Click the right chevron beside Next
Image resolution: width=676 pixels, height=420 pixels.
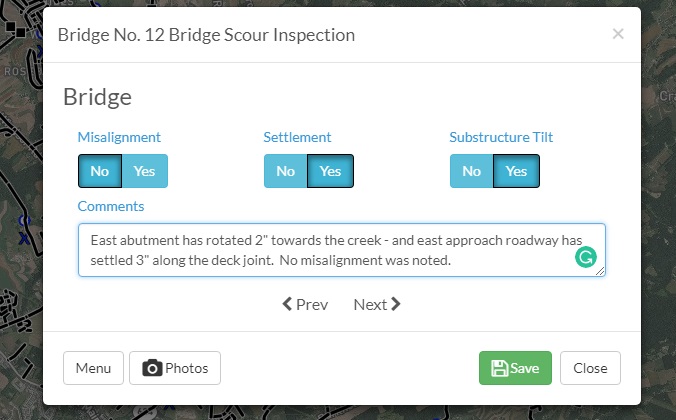pos(396,304)
